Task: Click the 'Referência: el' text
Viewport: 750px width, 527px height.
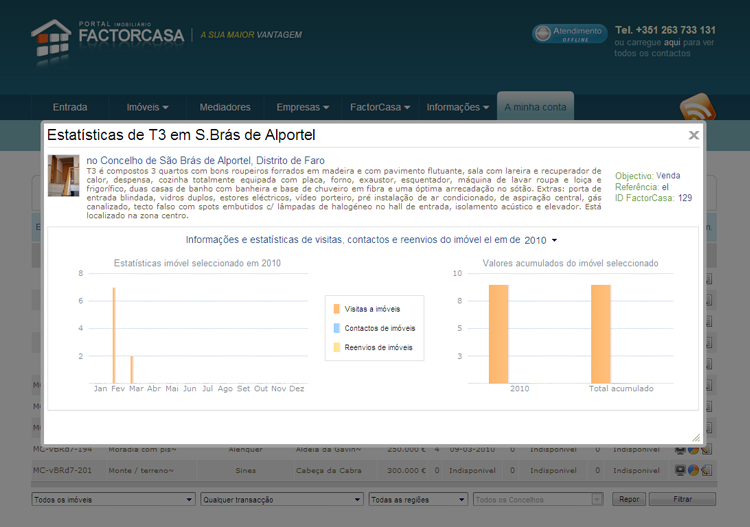Action: (x=642, y=187)
